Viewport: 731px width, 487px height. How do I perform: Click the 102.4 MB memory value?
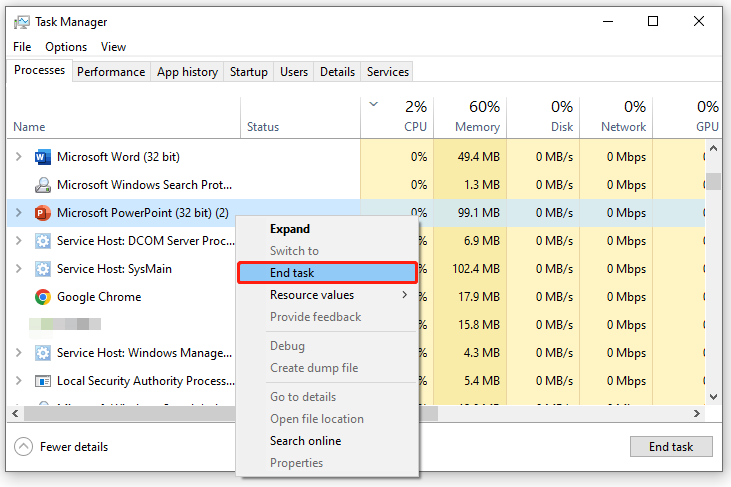pos(476,269)
